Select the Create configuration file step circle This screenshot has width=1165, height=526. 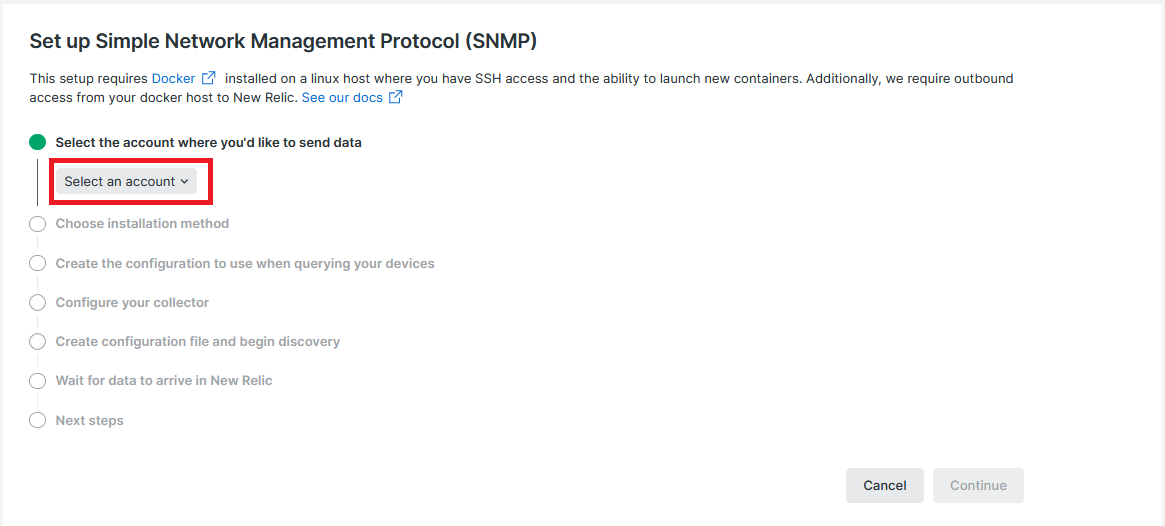[37, 342]
